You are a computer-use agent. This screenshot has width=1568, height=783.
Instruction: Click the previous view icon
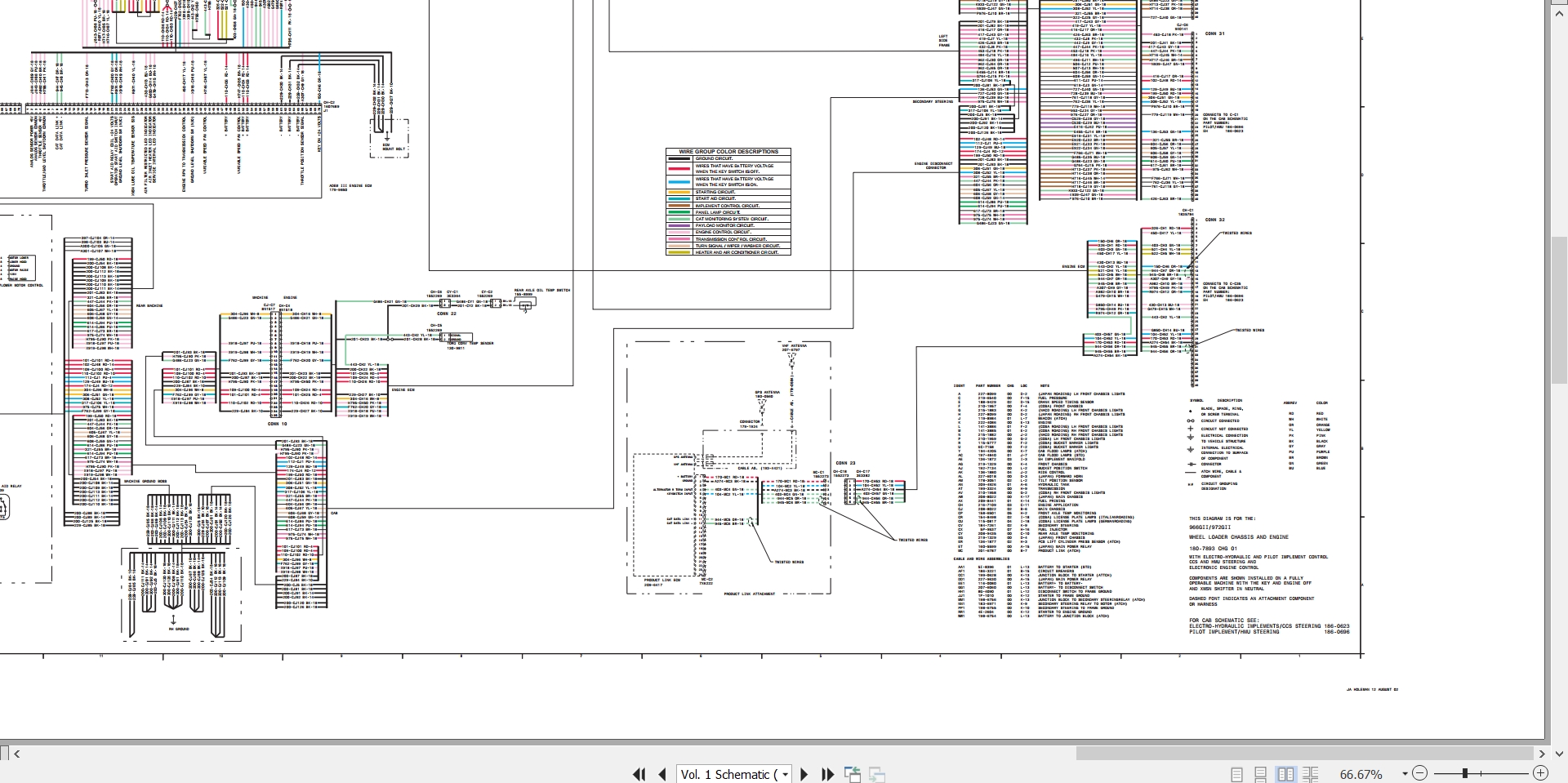(x=853, y=774)
